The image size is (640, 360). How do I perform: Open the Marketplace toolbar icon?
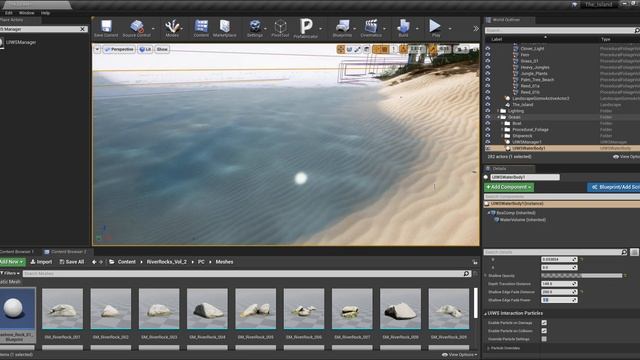[x=224, y=28]
